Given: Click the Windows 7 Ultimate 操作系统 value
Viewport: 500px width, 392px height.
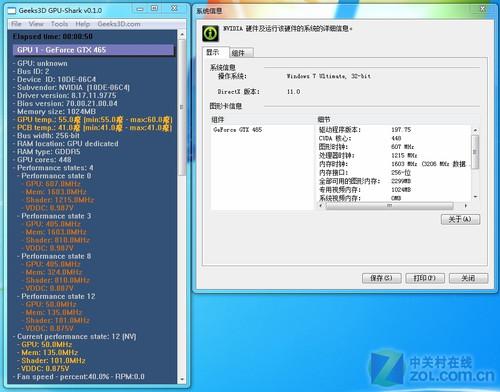Looking at the screenshot, I should [329, 76].
